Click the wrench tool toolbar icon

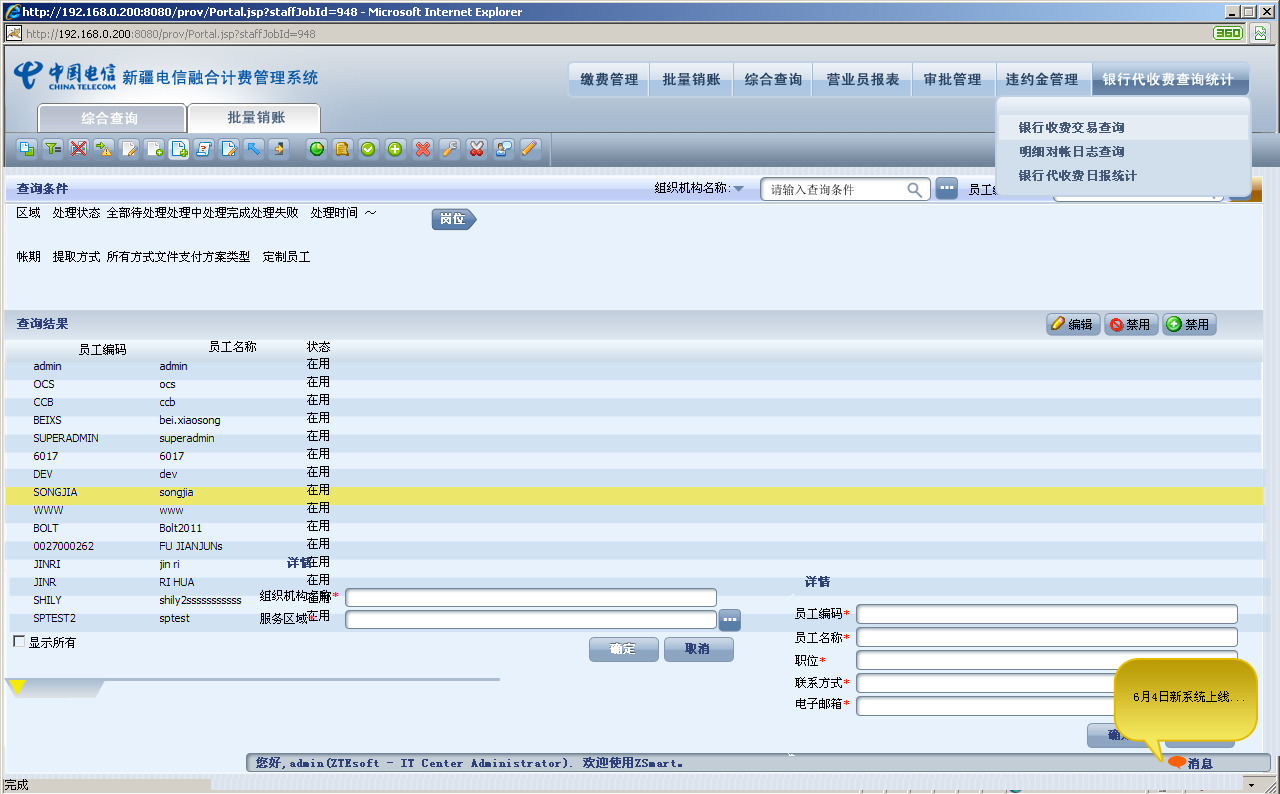coord(449,149)
